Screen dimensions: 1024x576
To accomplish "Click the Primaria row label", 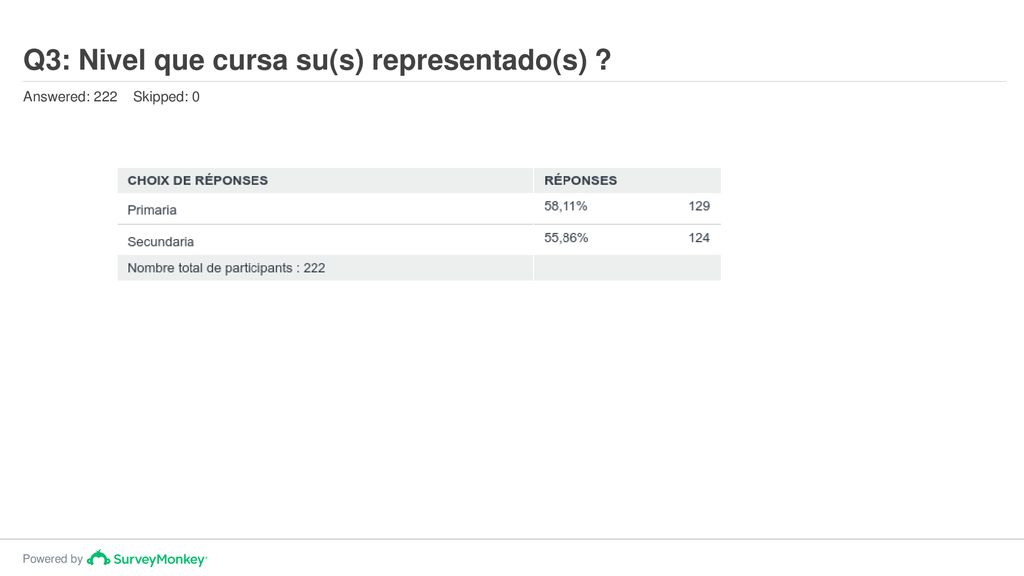I will tap(152, 210).
